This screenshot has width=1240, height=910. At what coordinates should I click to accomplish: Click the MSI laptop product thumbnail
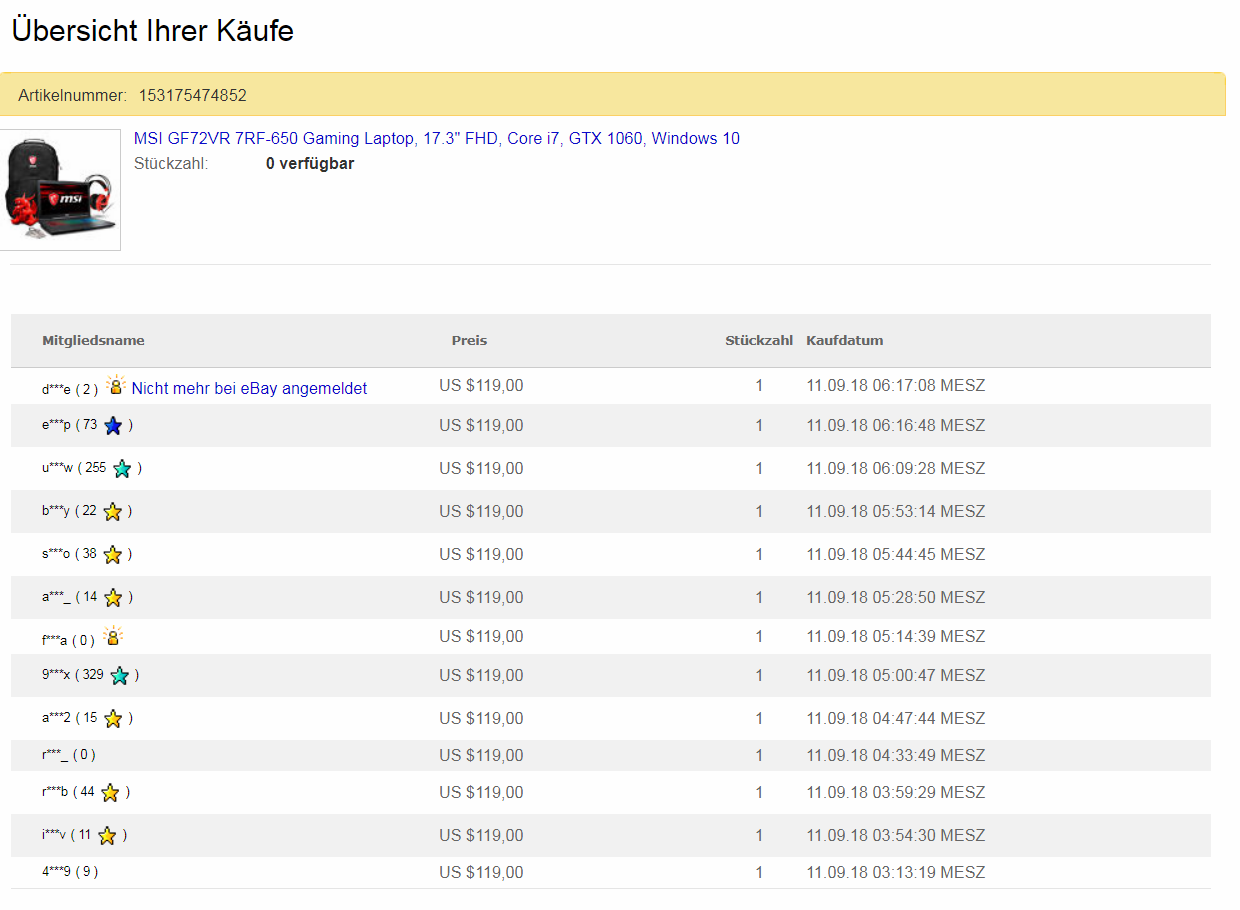[x=60, y=190]
